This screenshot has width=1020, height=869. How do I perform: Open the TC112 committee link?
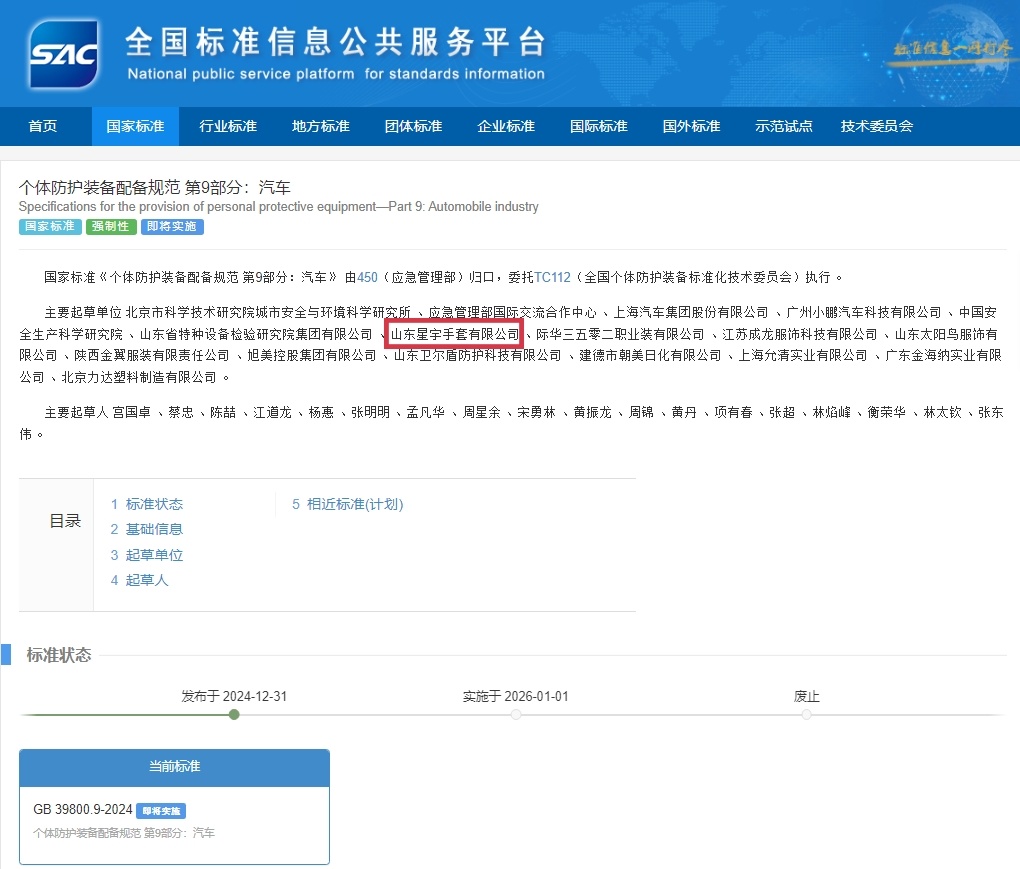point(552,278)
